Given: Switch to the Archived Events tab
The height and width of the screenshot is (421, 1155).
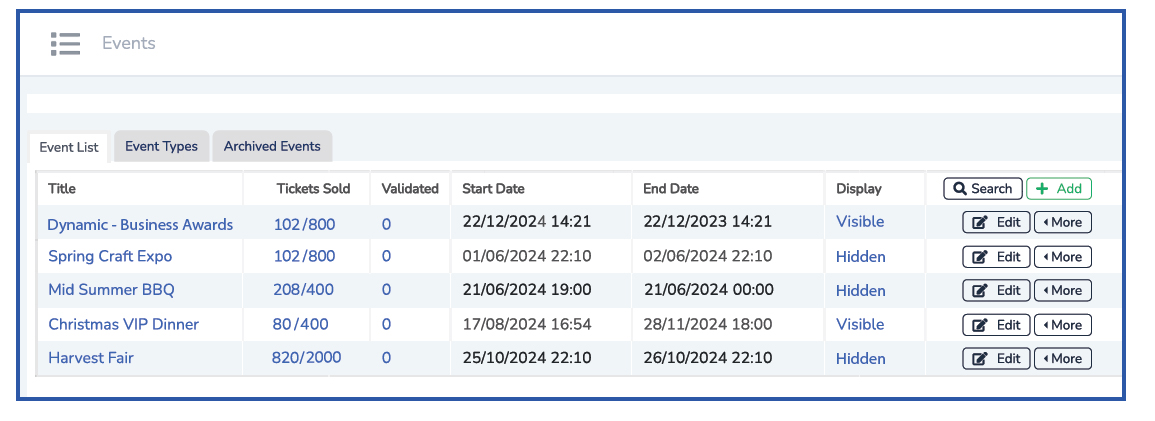Looking at the screenshot, I should (x=272, y=146).
